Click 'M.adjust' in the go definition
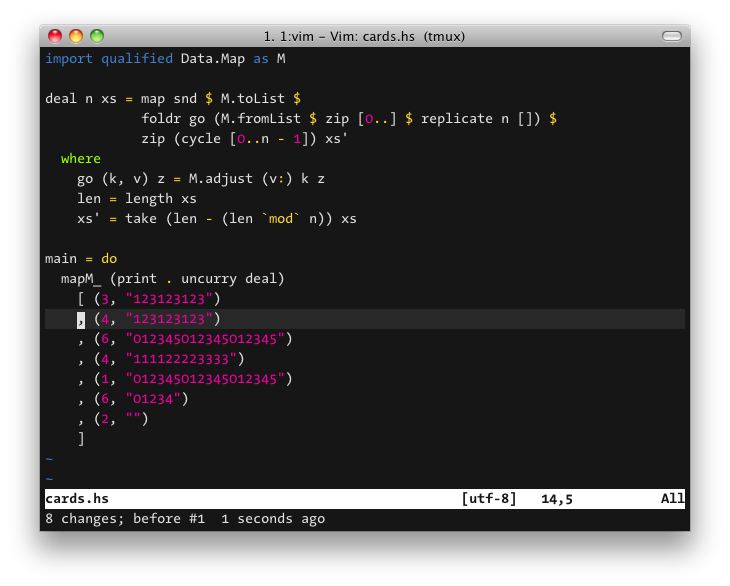This screenshot has height=586, width=730. 221,179
